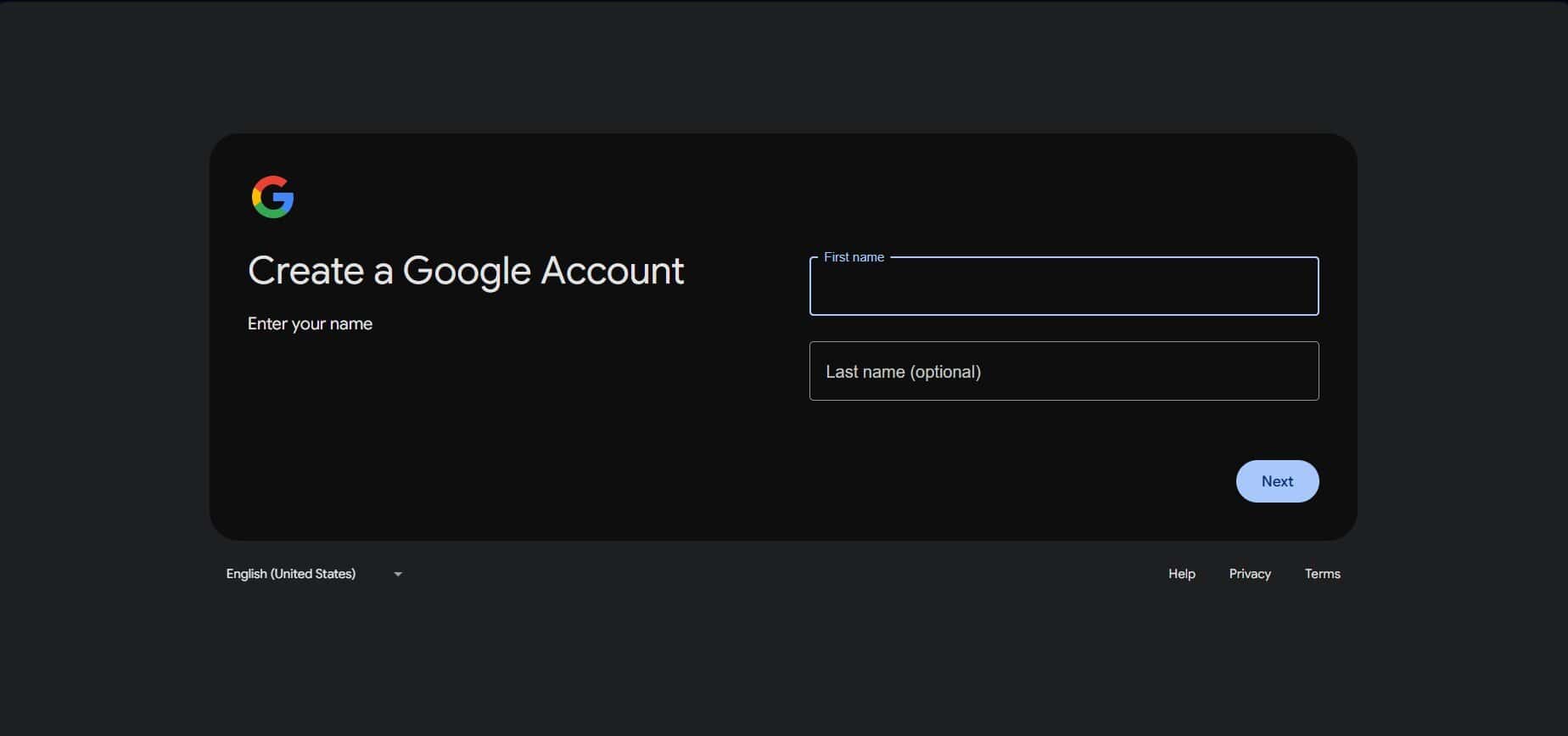Image resolution: width=1568 pixels, height=736 pixels.
Task: Open the Help link
Action: (x=1181, y=574)
